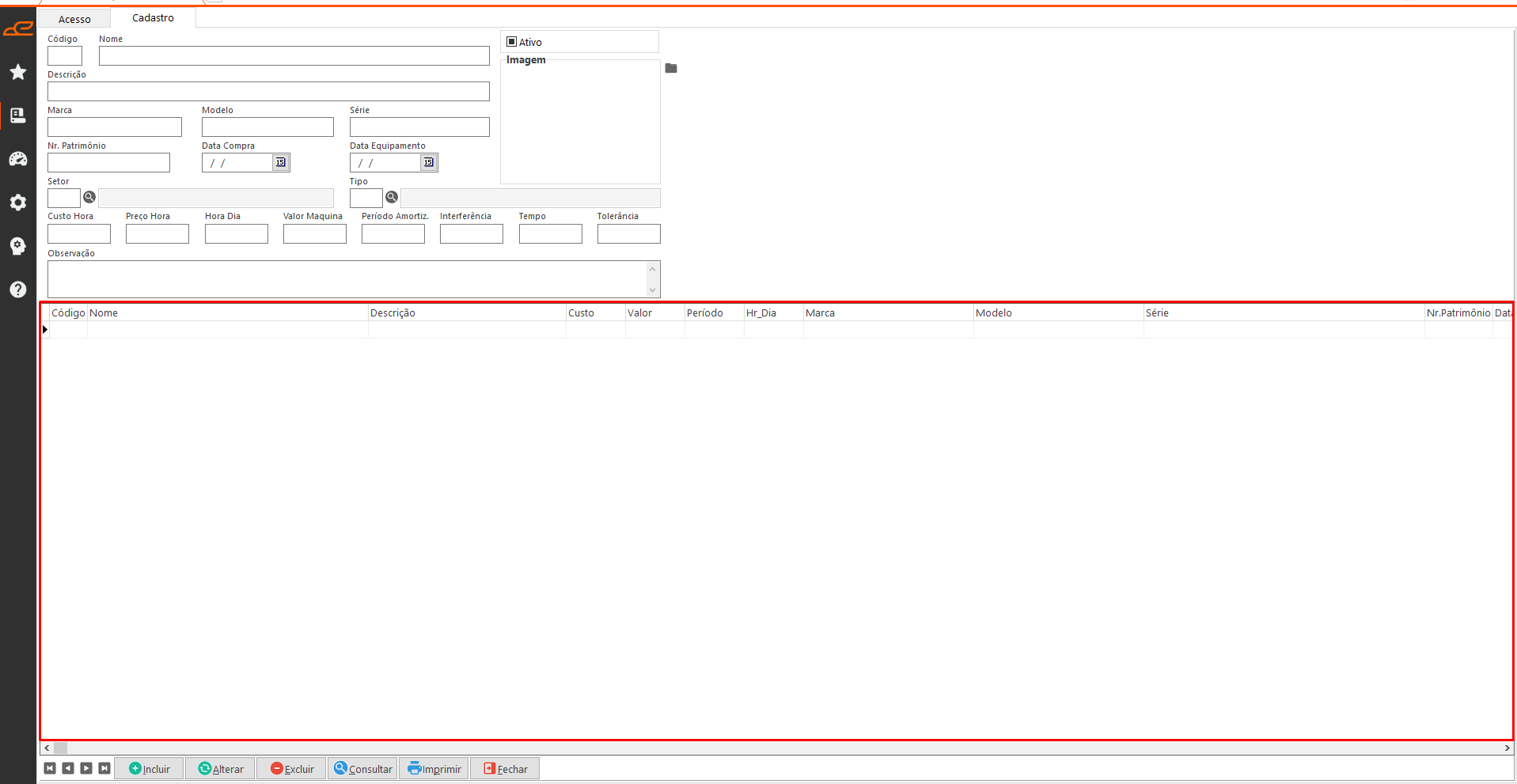Viewport: 1517px width, 784px height.
Task: Open the Data Equipamento calendar picker
Action: [428, 162]
